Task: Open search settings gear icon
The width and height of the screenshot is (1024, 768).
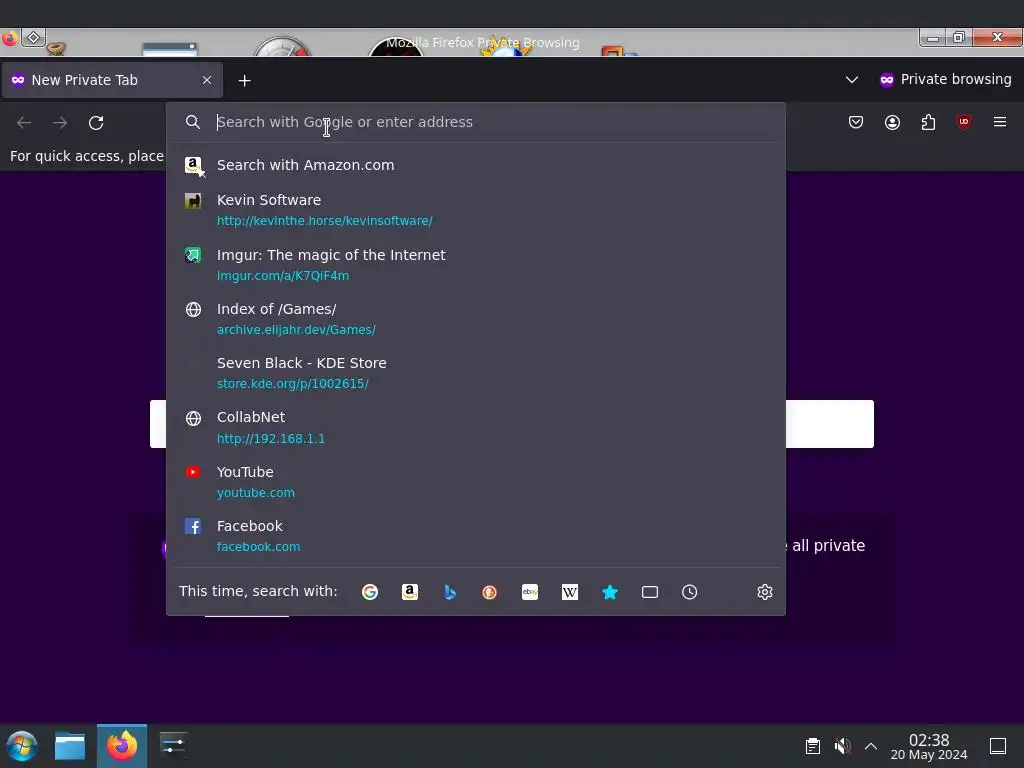Action: 765,592
